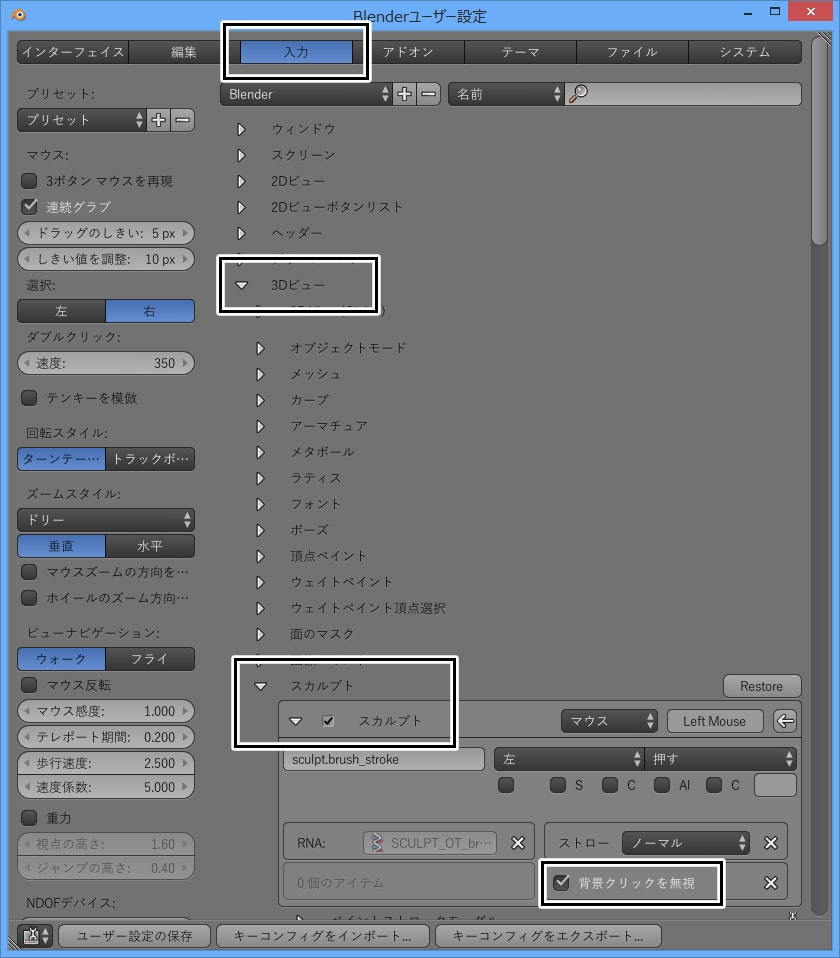Expand the オブジェクトモード section
840x958 pixels.
(x=261, y=348)
